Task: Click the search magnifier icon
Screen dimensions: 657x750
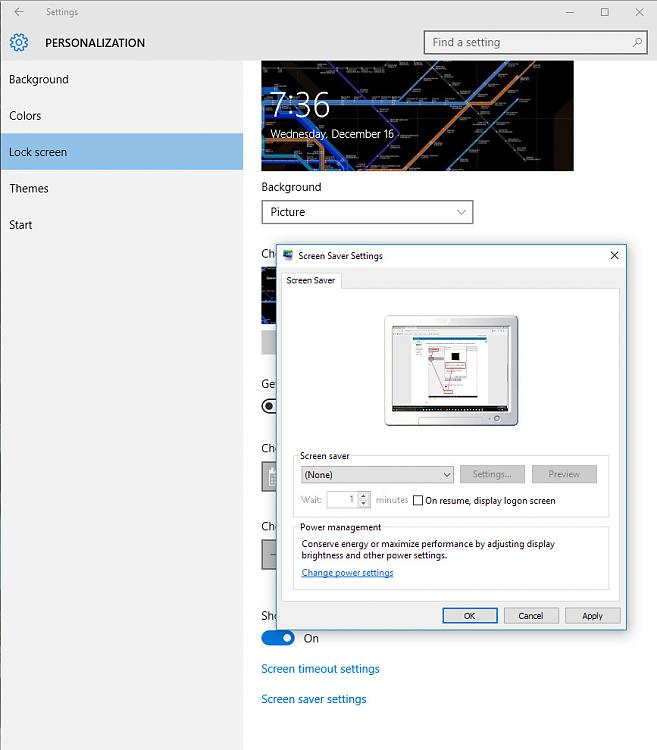Action: coord(637,43)
